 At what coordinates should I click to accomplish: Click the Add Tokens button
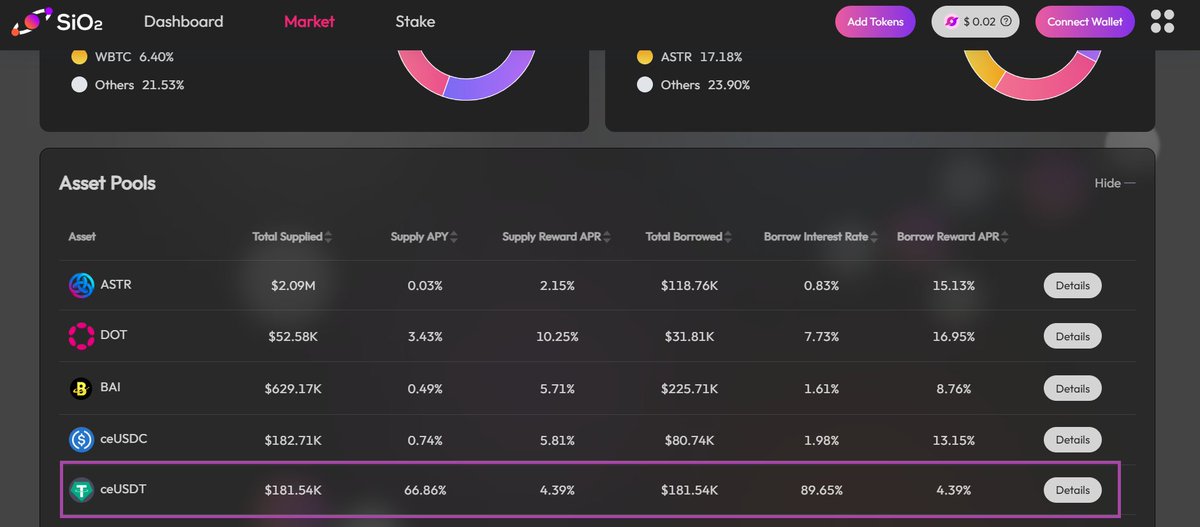(875, 22)
